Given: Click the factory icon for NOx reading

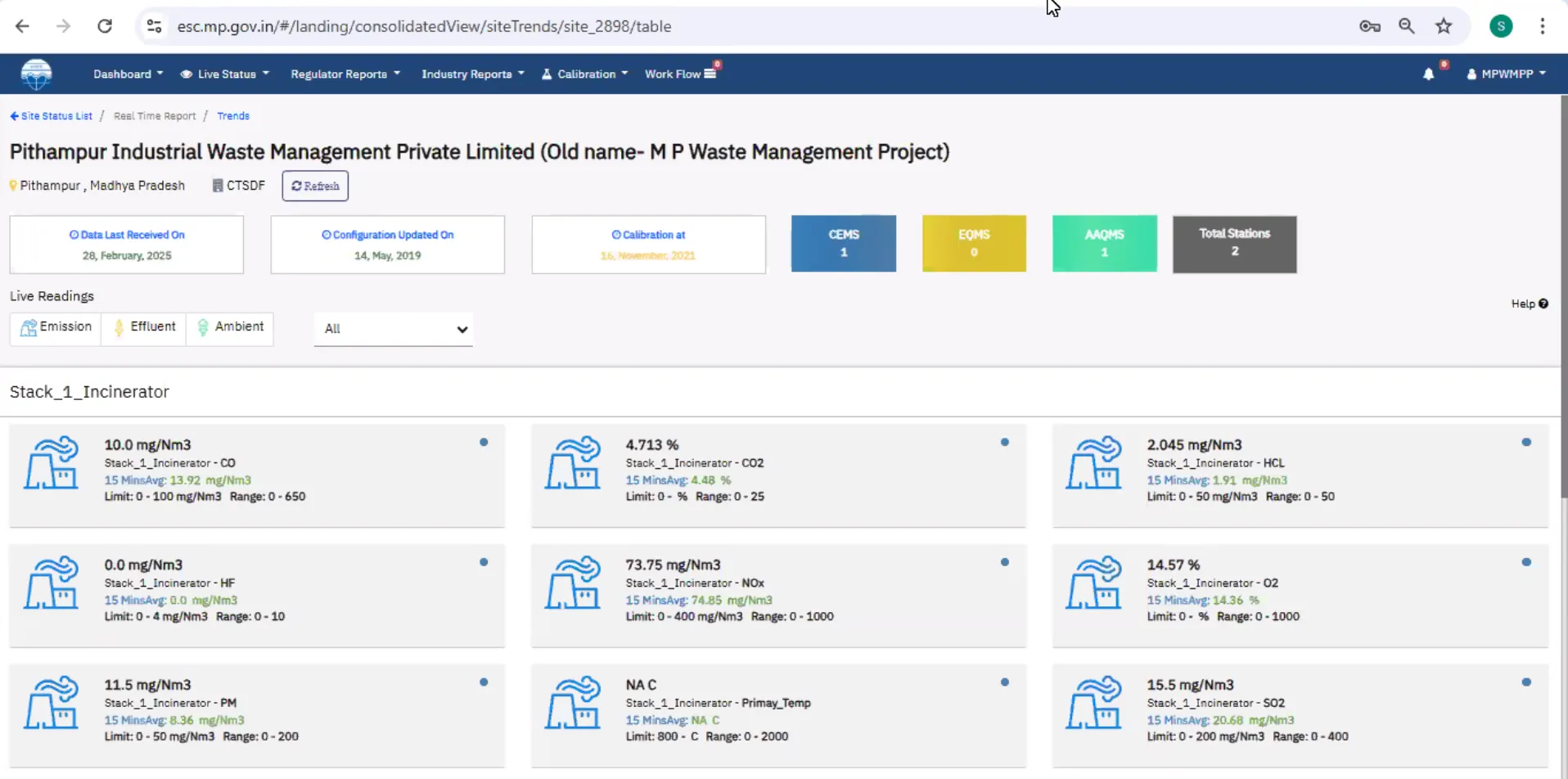Looking at the screenshot, I should [572, 583].
